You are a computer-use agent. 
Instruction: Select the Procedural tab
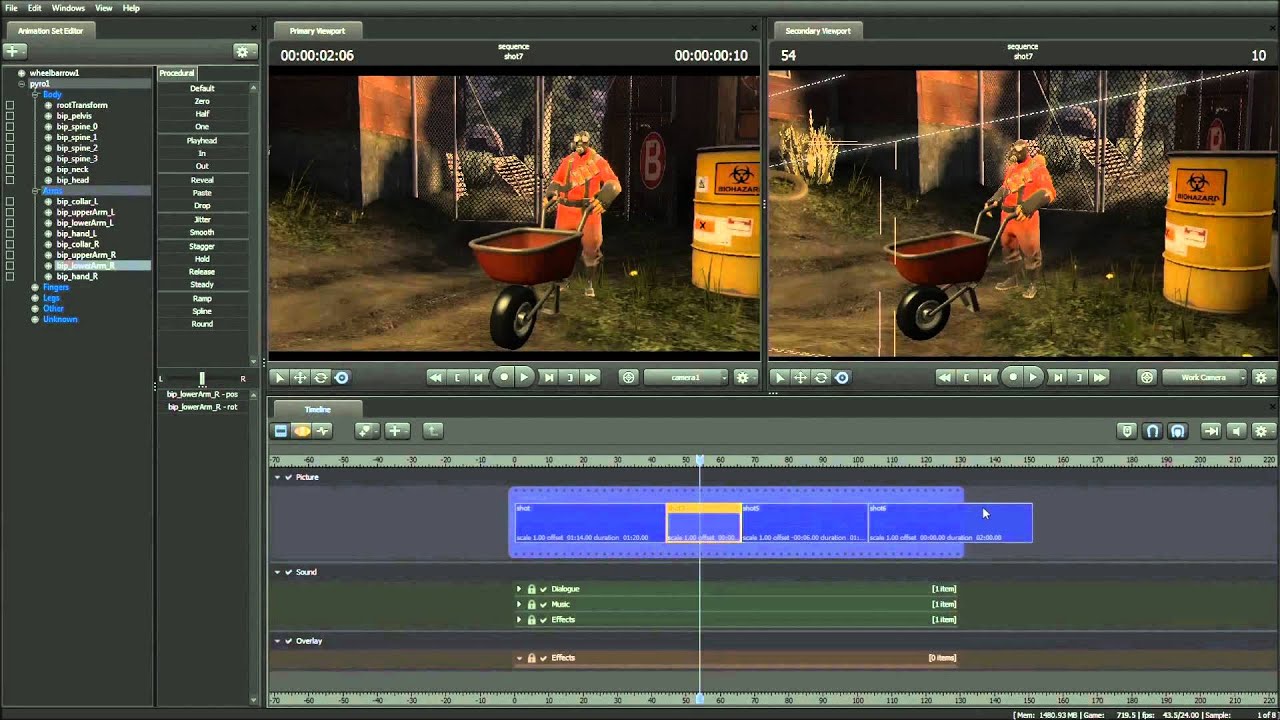177,73
